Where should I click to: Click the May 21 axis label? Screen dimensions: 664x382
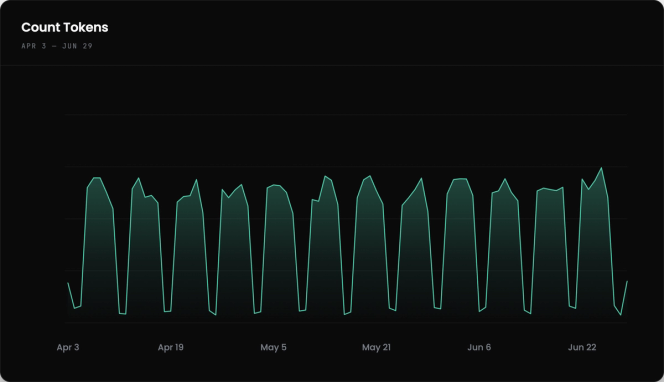tap(376, 347)
